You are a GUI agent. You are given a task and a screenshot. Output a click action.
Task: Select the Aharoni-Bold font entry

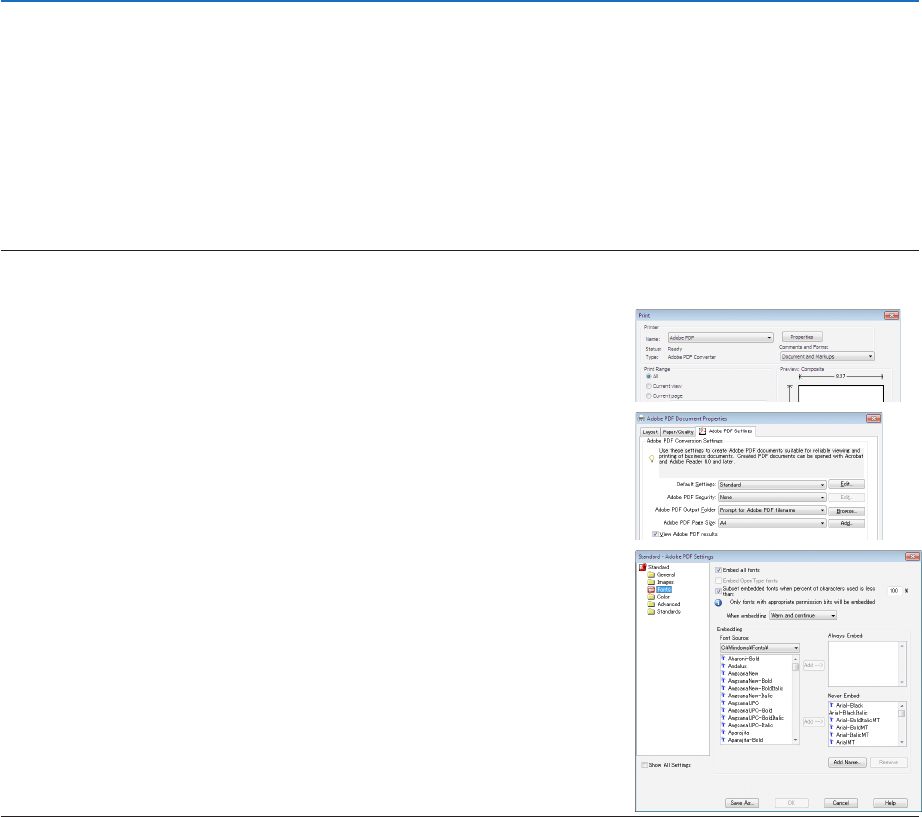(743, 659)
